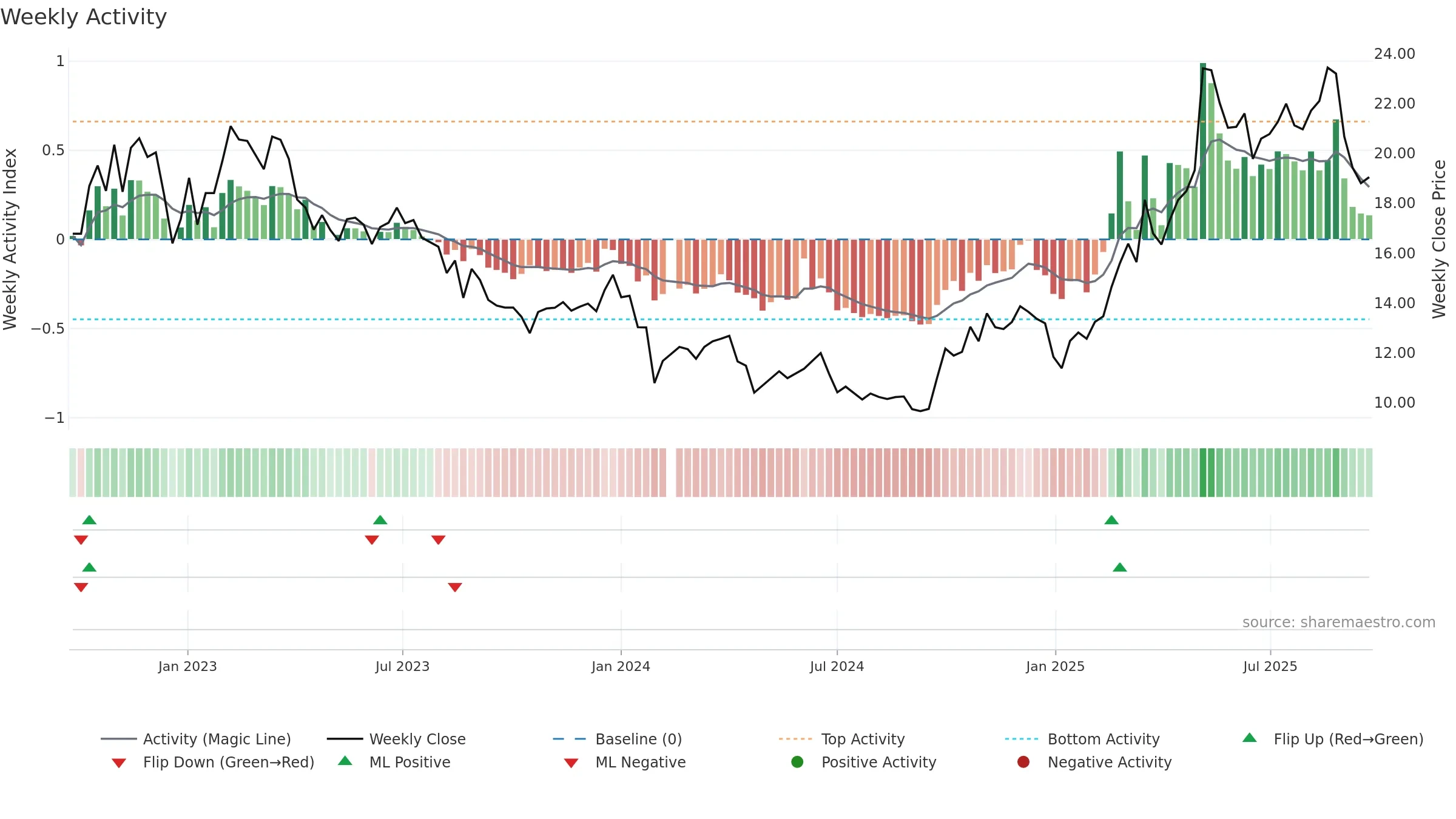Click the 24.00 price axis tick

tap(1394, 53)
